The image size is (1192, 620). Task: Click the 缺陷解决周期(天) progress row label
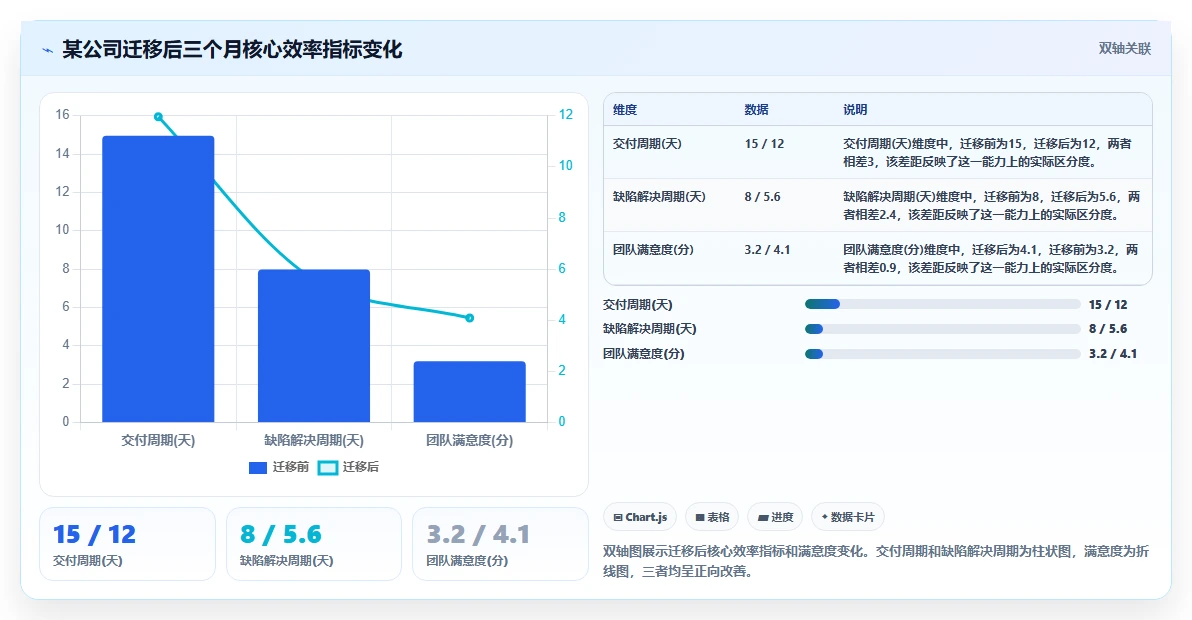(650, 329)
